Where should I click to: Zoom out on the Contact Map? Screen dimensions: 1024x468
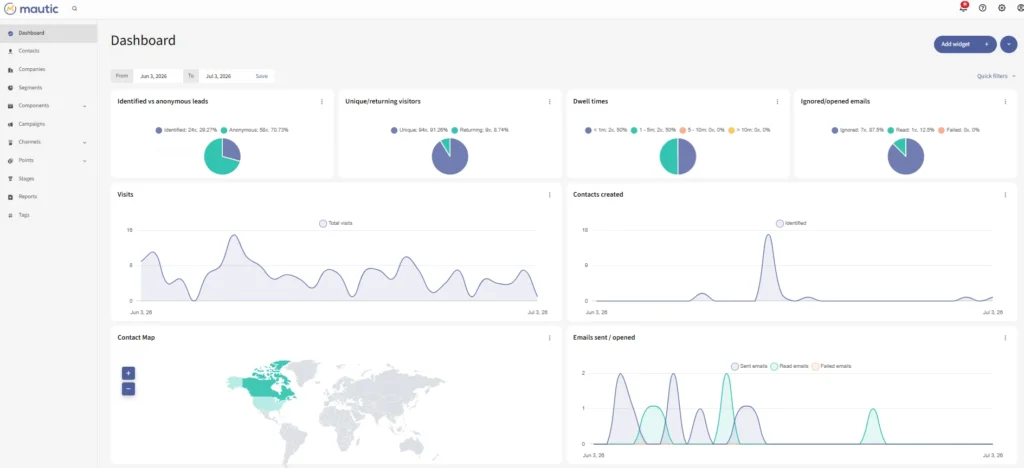point(128,388)
